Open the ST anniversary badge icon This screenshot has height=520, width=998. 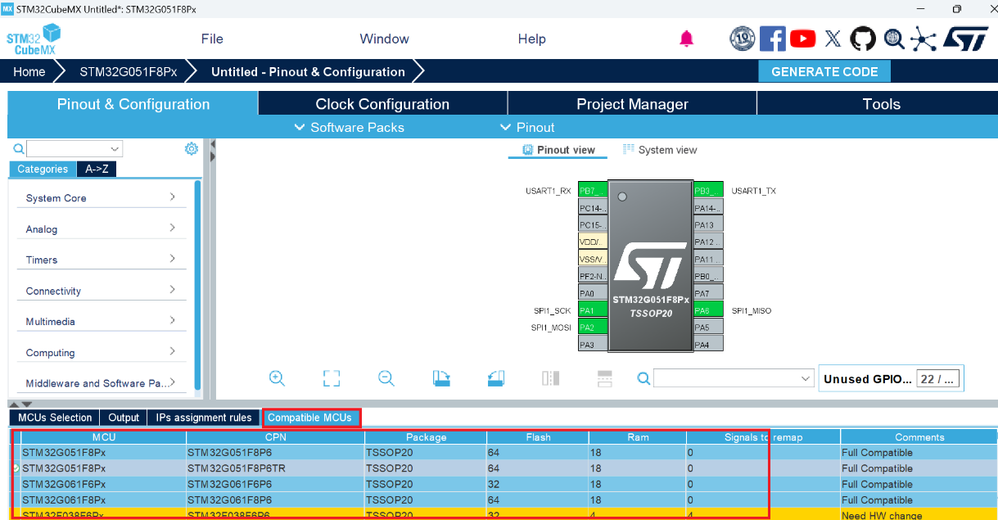[742, 39]
